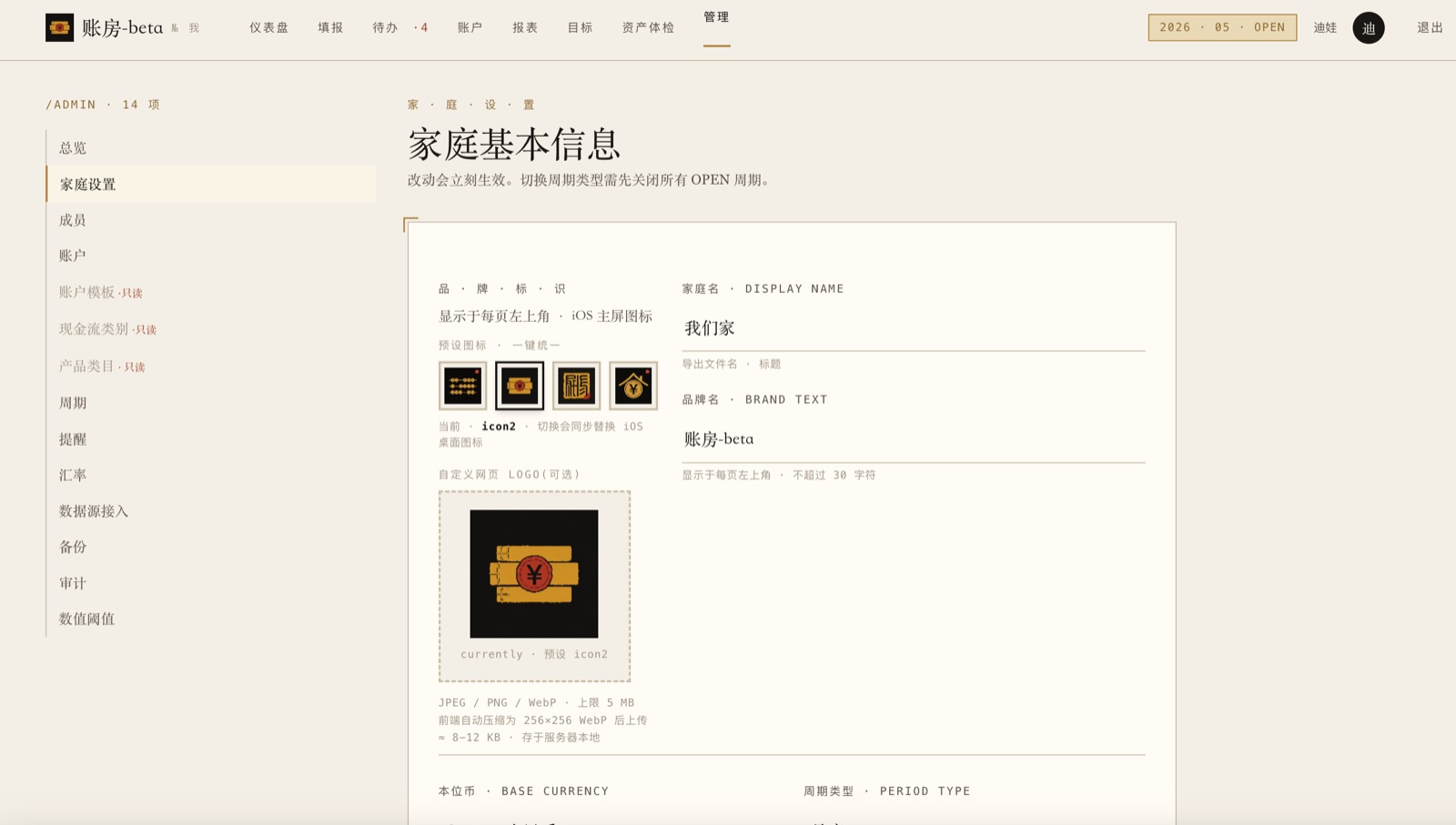Open 成员 in the admin sidebar
Viewport: 1456px width, 825px height.
click(x=211, y=220)
